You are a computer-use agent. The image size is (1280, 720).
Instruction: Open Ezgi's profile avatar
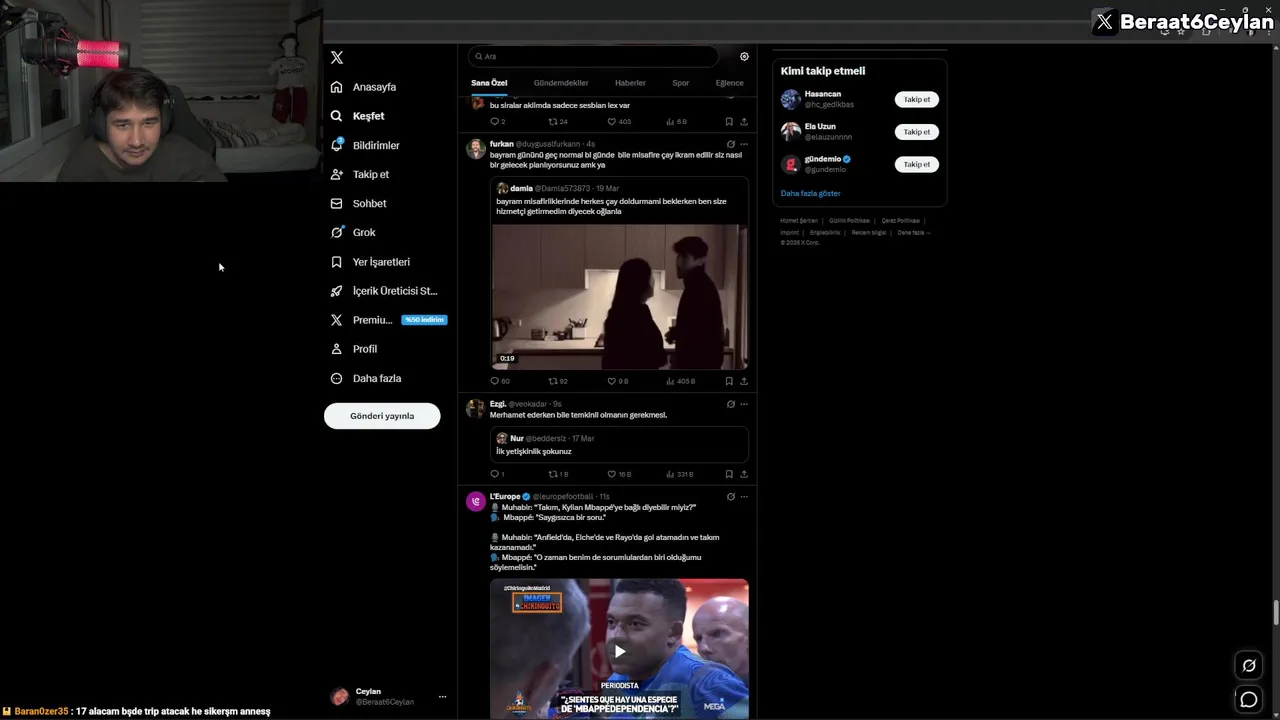(476, 409)
